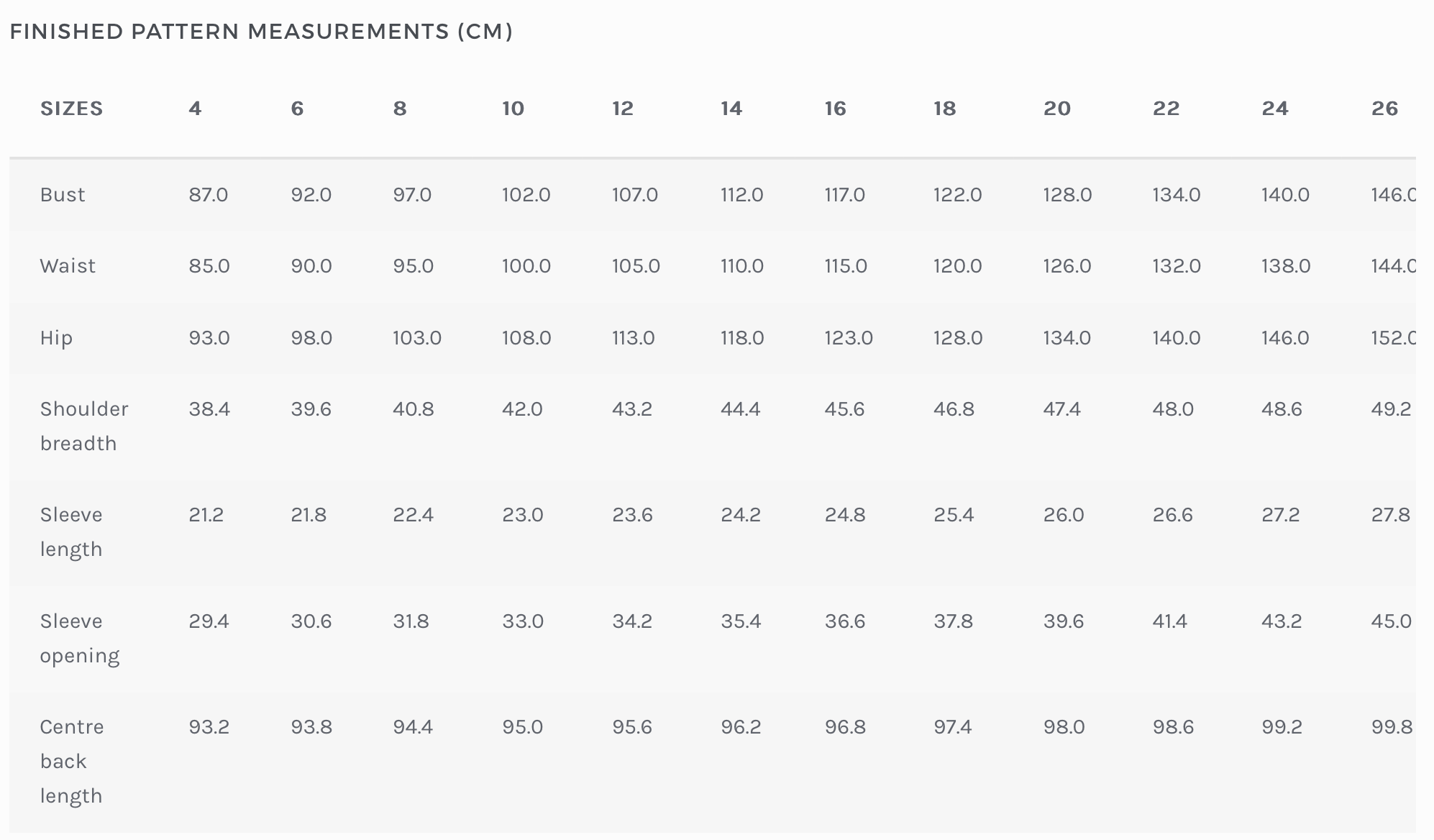Select Waist measurement 105.0 for size 12
Screen dimensions: 1434x840
pyautogui.click(x=636, y=266)
